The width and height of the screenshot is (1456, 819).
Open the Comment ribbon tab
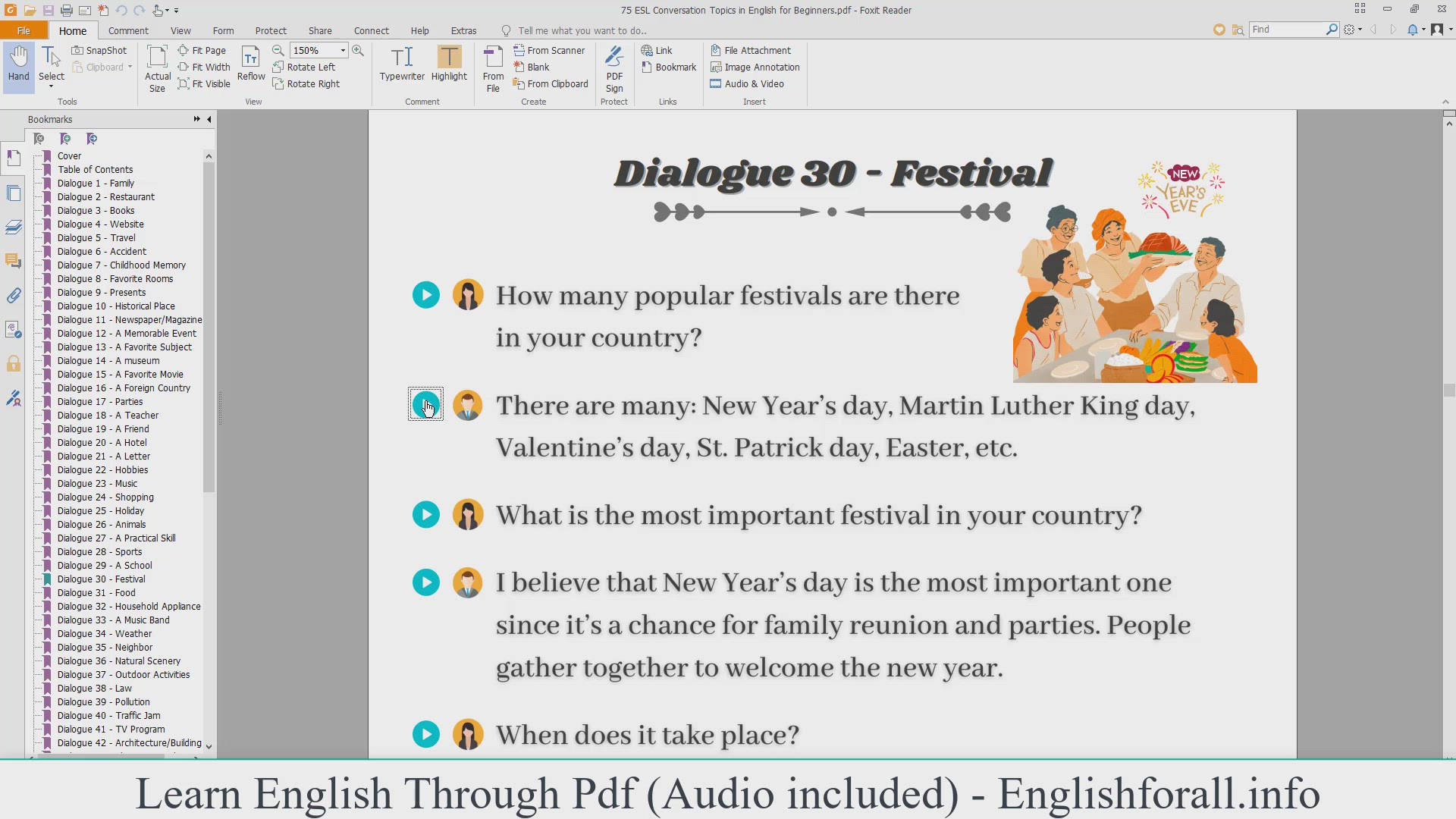128,30
